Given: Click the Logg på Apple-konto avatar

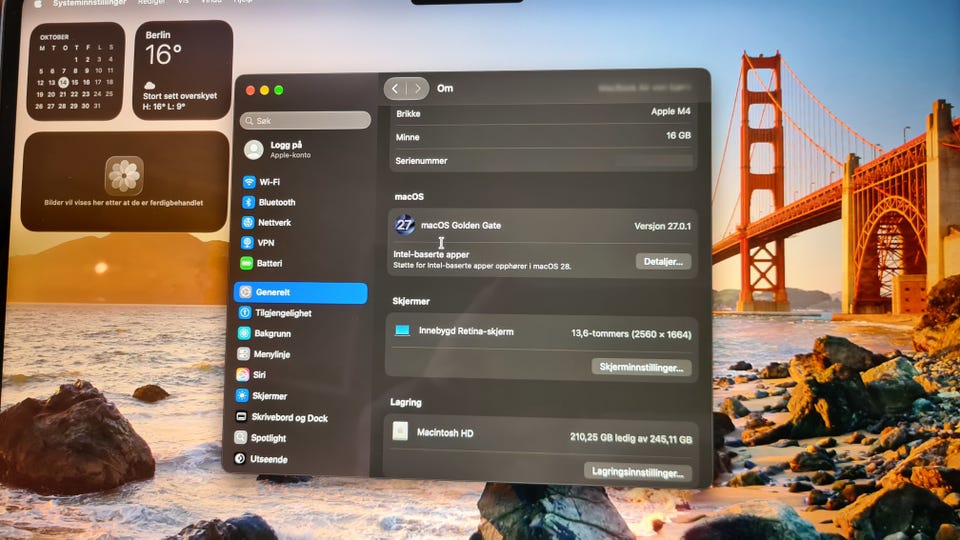Looking at the screenshot, I should click(x=253, y=149).
